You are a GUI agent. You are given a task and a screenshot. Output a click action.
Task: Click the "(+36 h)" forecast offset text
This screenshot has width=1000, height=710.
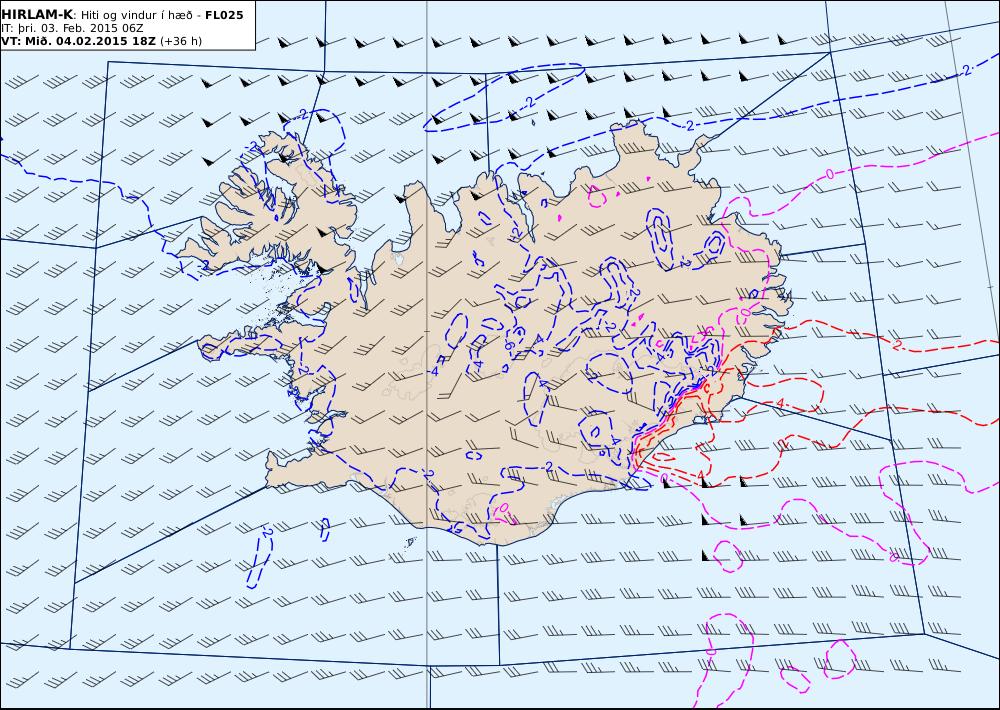180,41
